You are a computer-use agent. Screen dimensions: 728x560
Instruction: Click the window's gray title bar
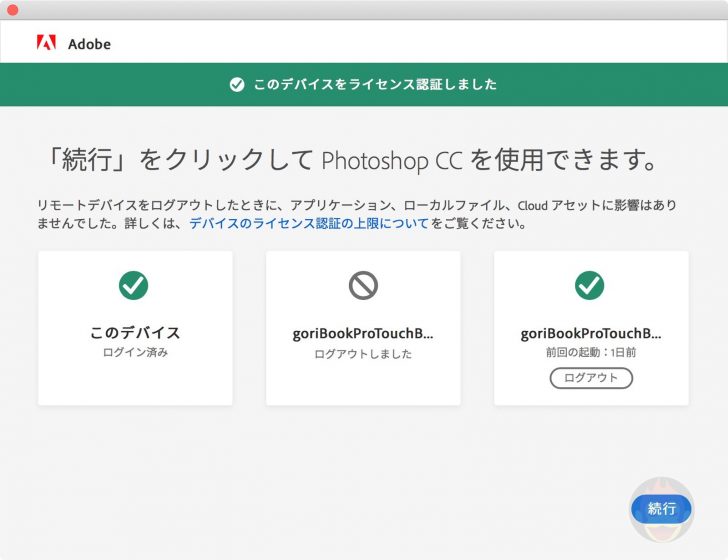[x=364, y=10]
